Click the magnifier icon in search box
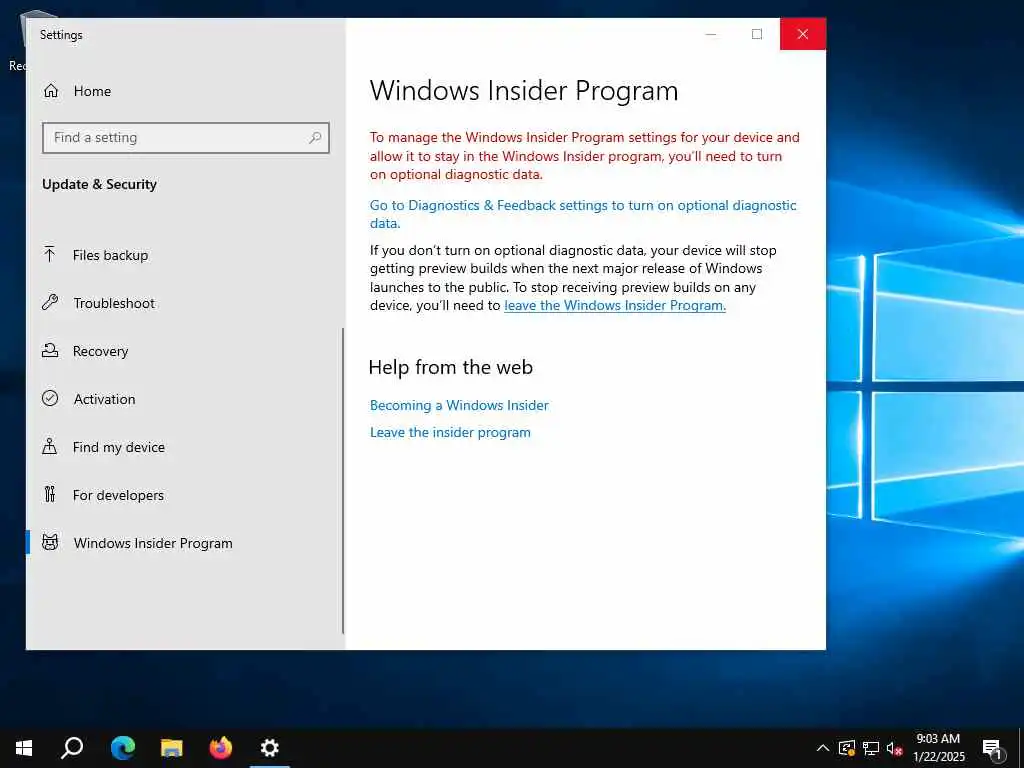Screen dimensions: 1024x768 click(x=315, y=138)
